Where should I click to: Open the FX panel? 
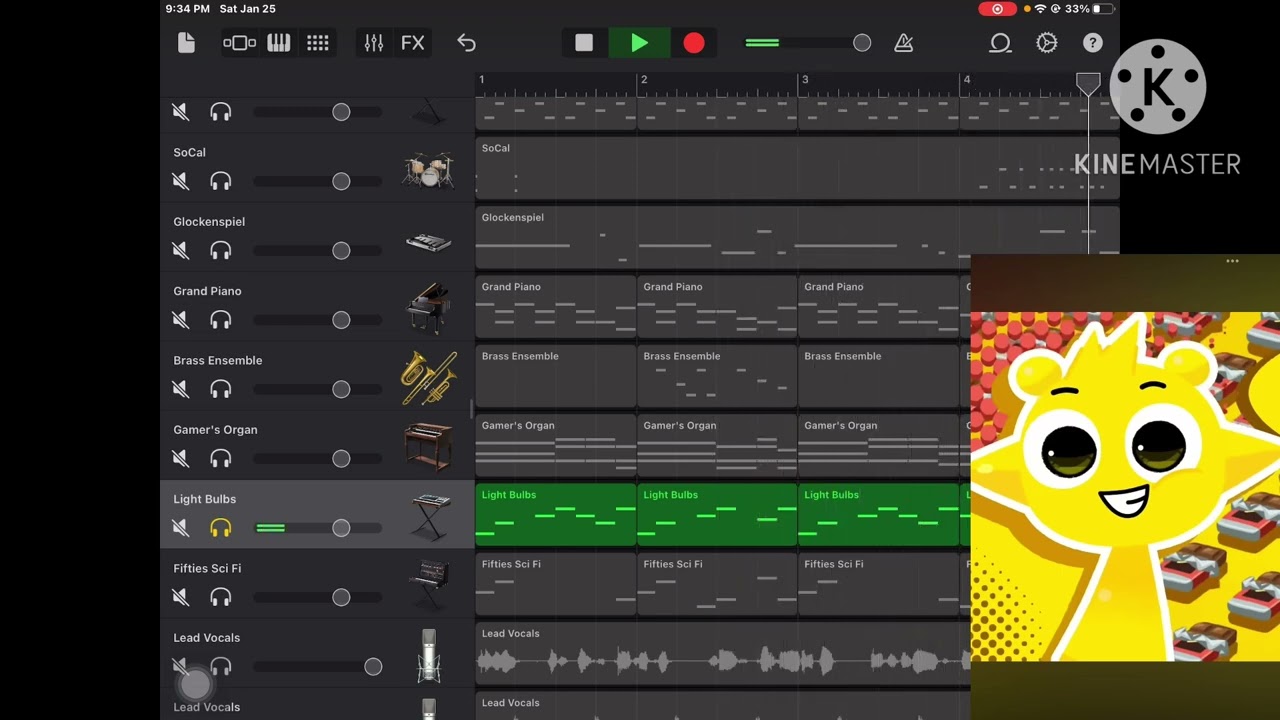(413, 43)
